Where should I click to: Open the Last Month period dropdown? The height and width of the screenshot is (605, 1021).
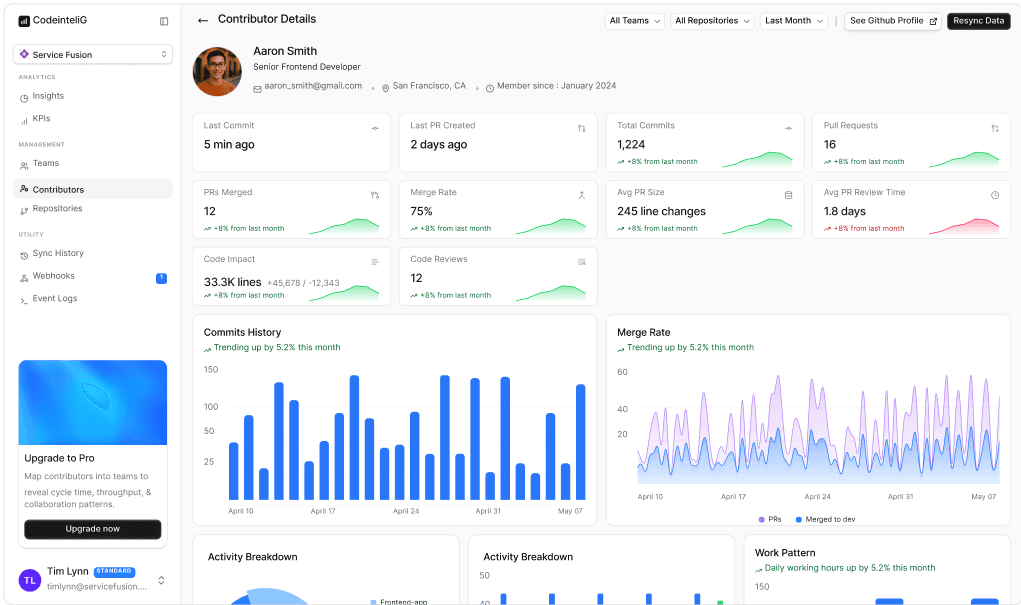click(x=794, y=21)
